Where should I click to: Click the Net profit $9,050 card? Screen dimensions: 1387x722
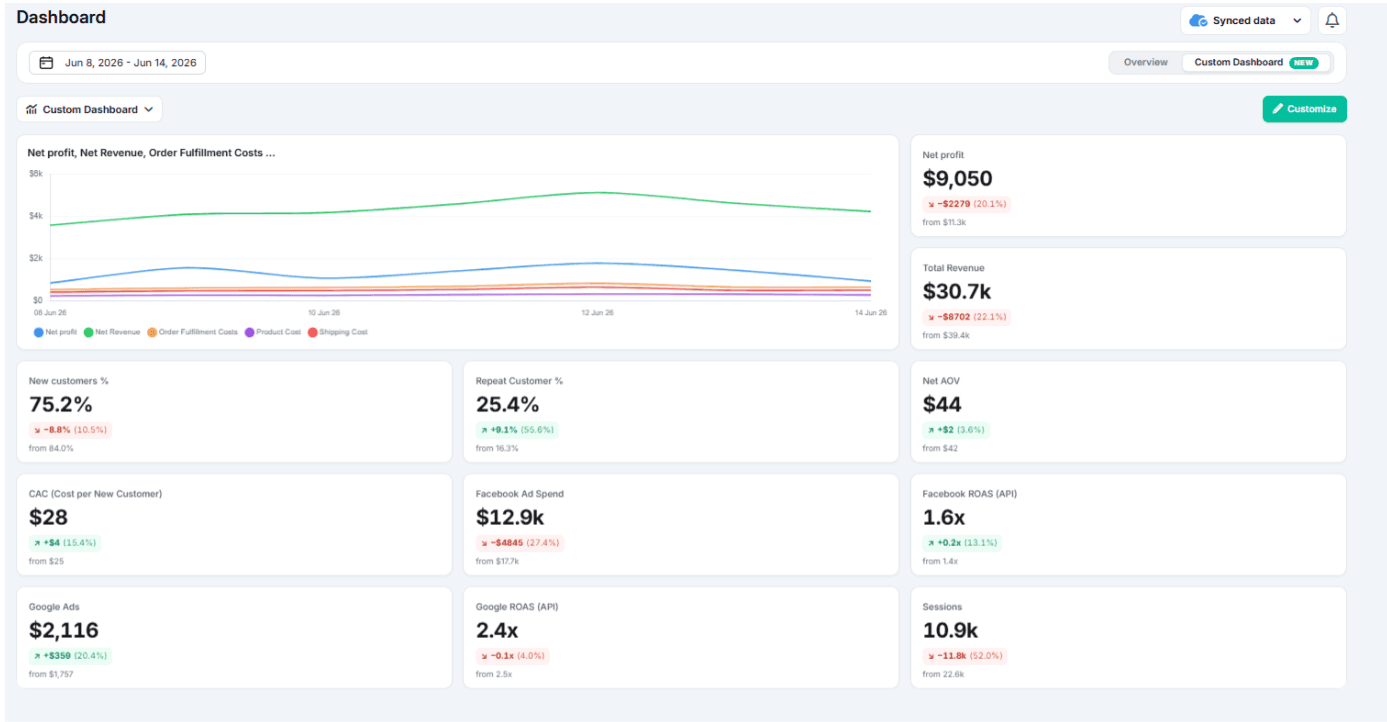point(1128,186)
